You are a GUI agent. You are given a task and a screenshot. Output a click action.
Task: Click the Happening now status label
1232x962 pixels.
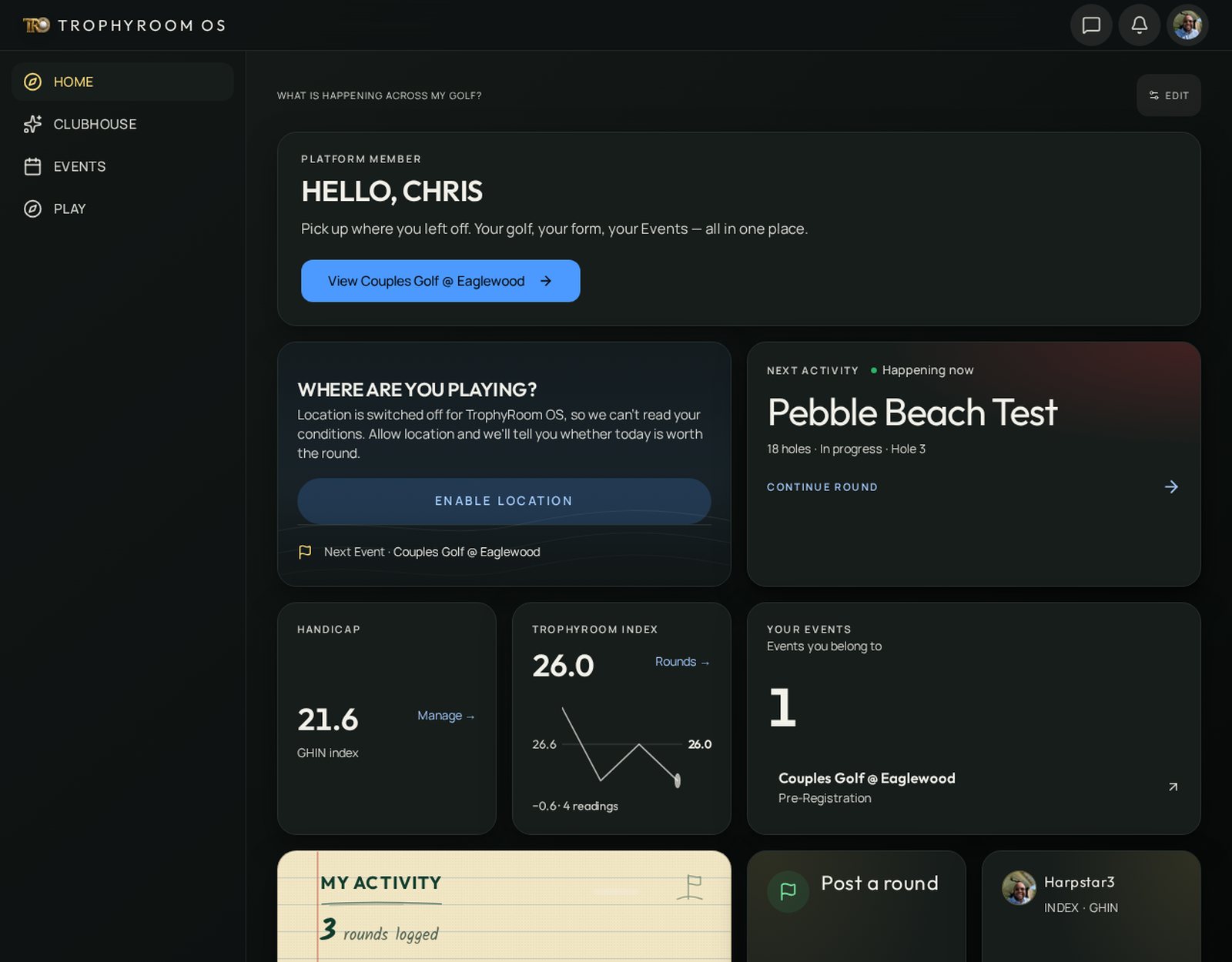[927, 370]
